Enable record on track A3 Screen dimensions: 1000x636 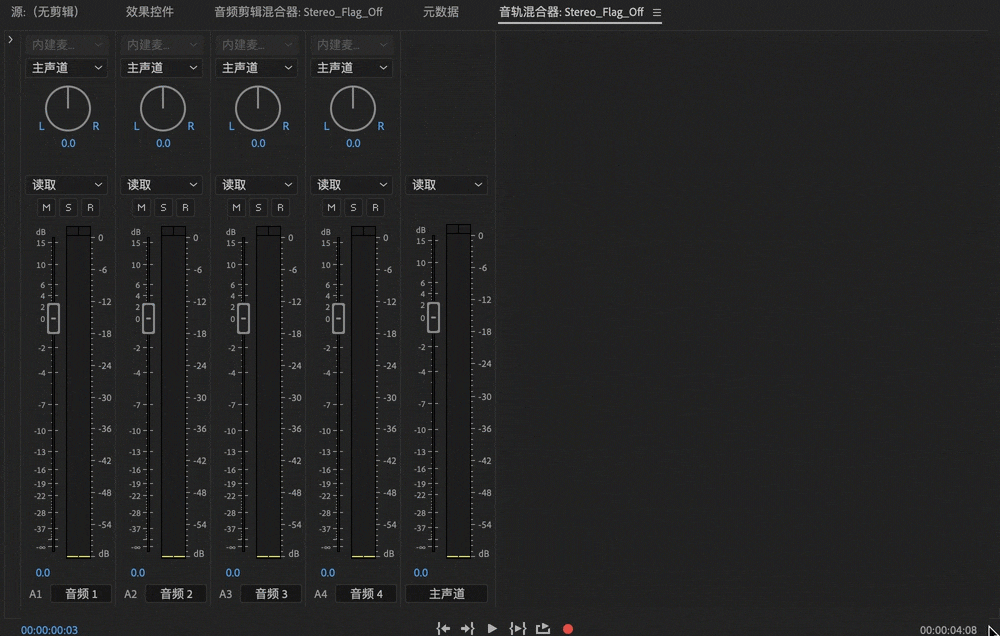(280, 207)
